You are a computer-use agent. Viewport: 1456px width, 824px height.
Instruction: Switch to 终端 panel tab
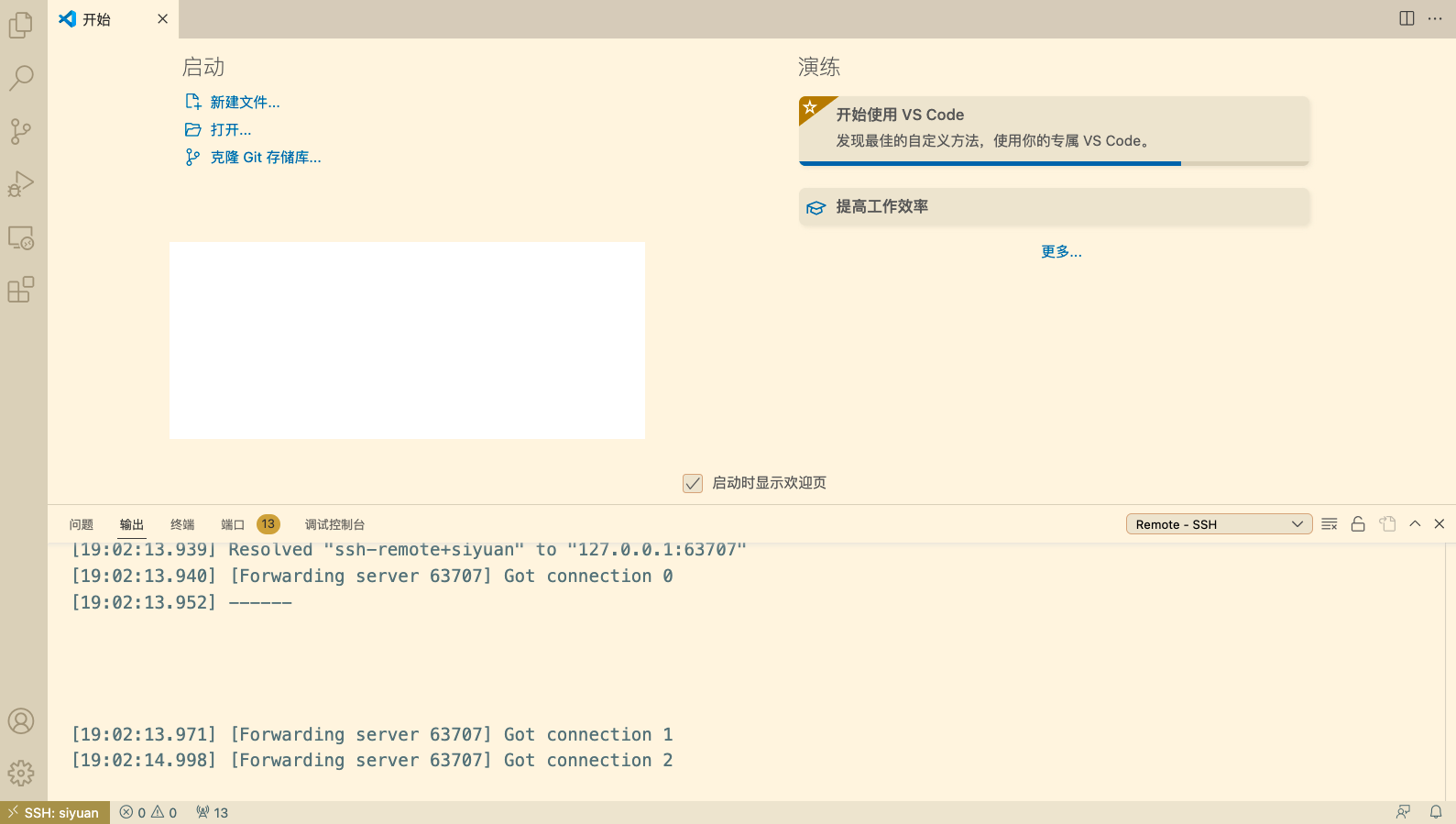click(182, 524)
